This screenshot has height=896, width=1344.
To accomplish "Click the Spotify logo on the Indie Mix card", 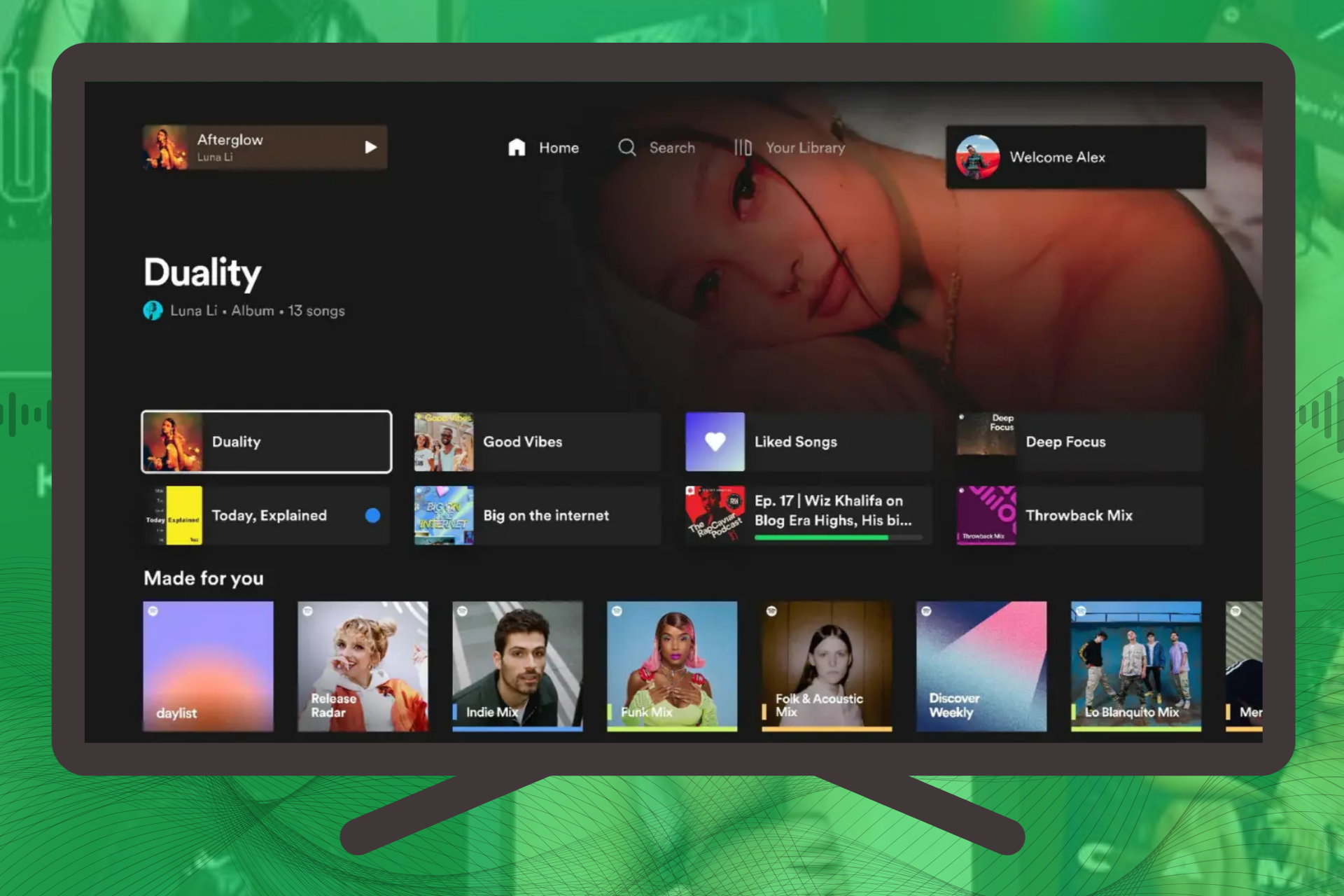I will click(462, 611).
